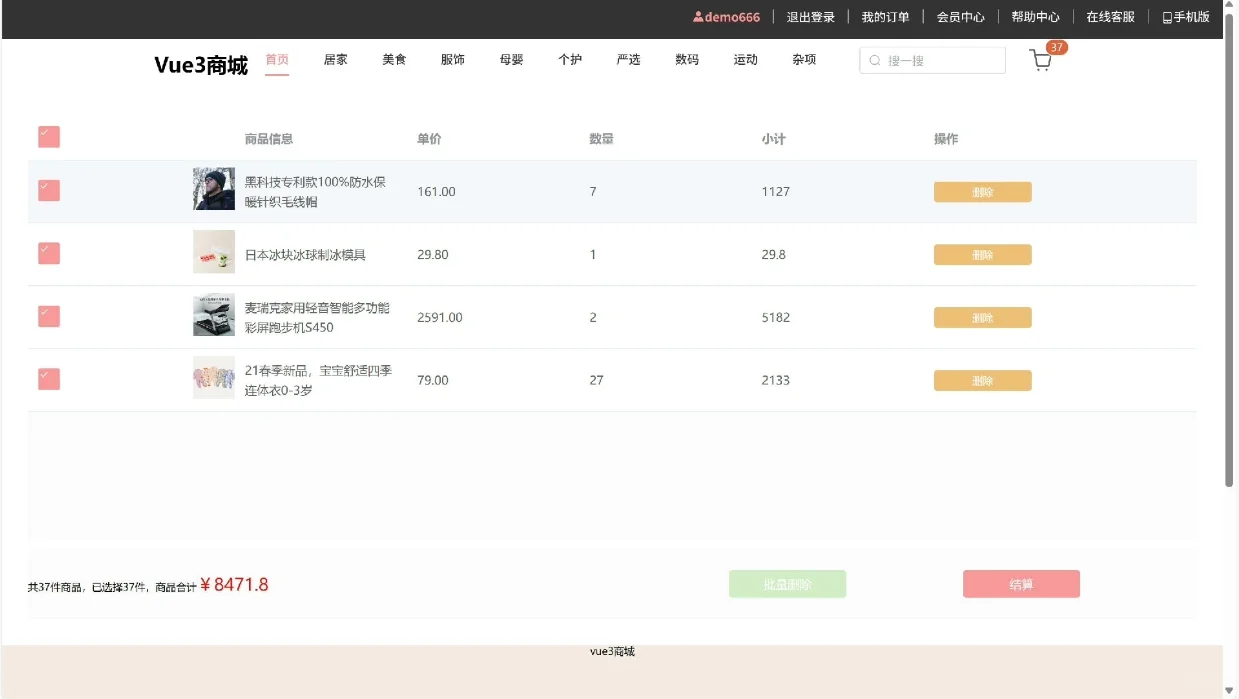Switch to the 美食 category tab
The width and height of the screenshot is (1239, 699).
pos(394,60)
